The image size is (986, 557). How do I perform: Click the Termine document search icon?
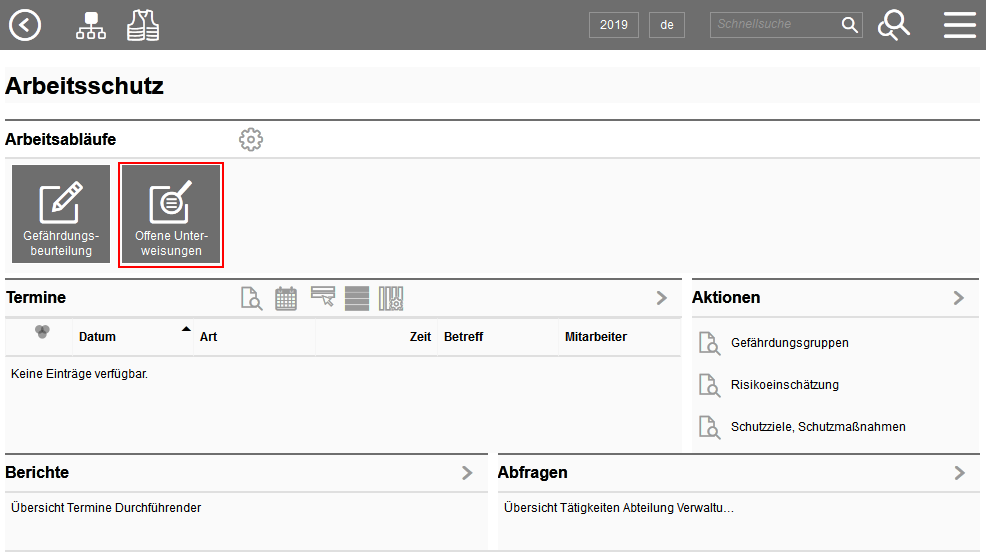[x=252, y=298]
